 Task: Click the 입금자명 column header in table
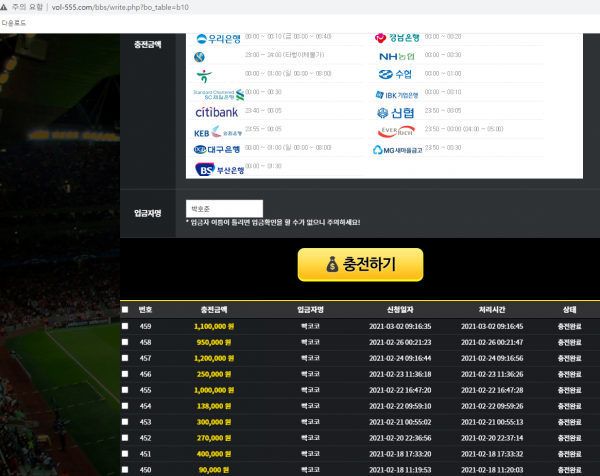coord(310,310)
